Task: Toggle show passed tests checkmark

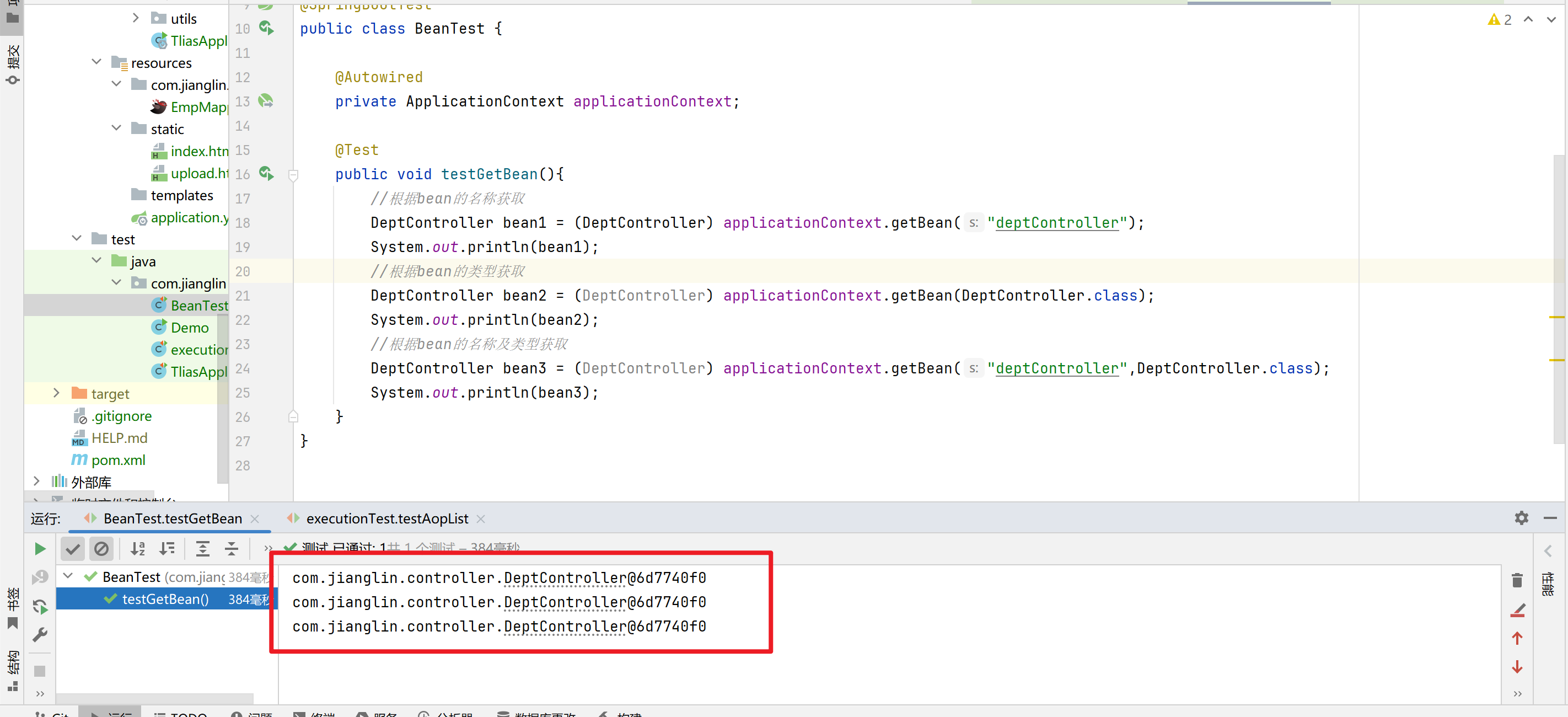Action: [72, 549]
